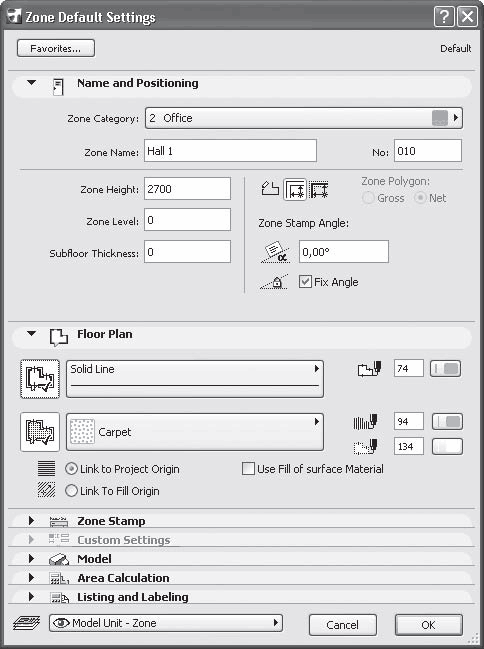The height and width of the screenshot is (649, 484).
Task: Choose reference line zone construction method icon
Action: coord(319,190)
